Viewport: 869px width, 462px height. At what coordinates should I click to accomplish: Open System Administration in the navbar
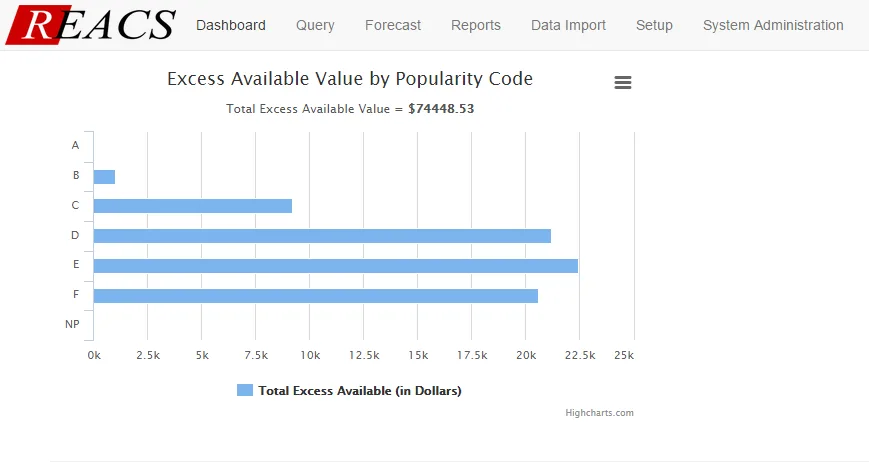(773, 25)
